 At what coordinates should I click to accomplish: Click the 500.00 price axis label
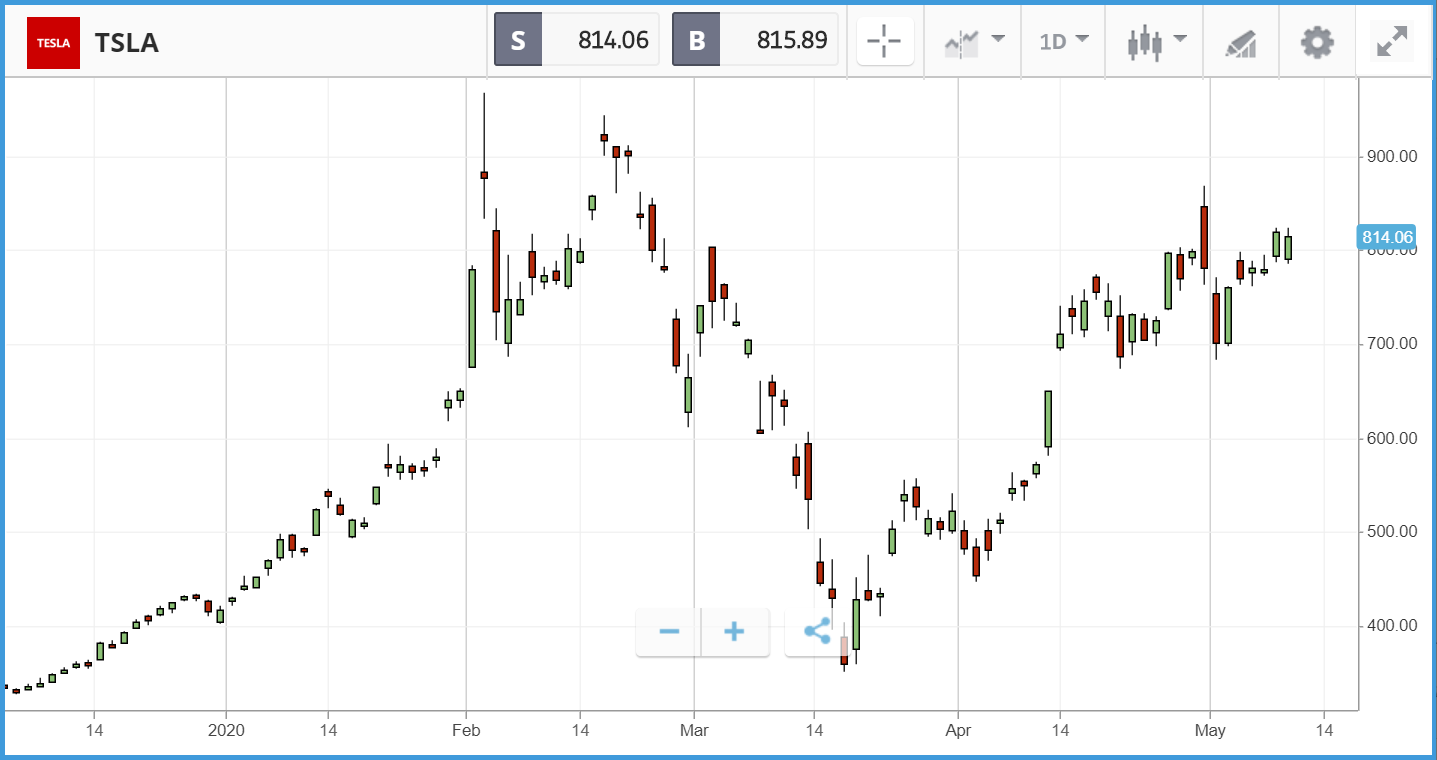pyautogui.click(x=1392, y=532)
